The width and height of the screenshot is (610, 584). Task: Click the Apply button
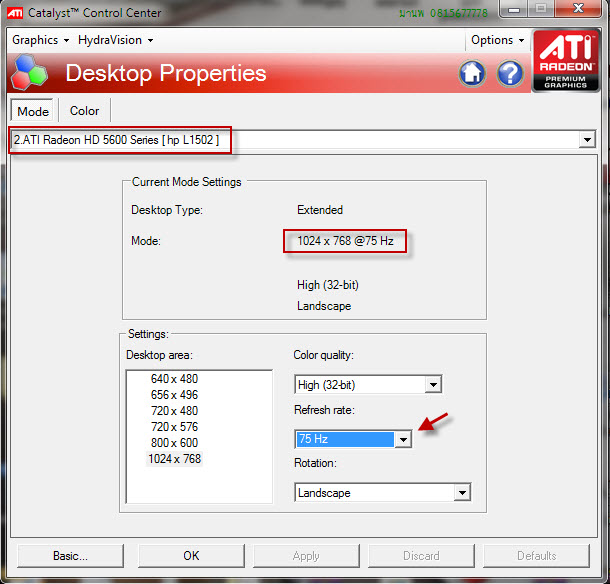(306, 556)
